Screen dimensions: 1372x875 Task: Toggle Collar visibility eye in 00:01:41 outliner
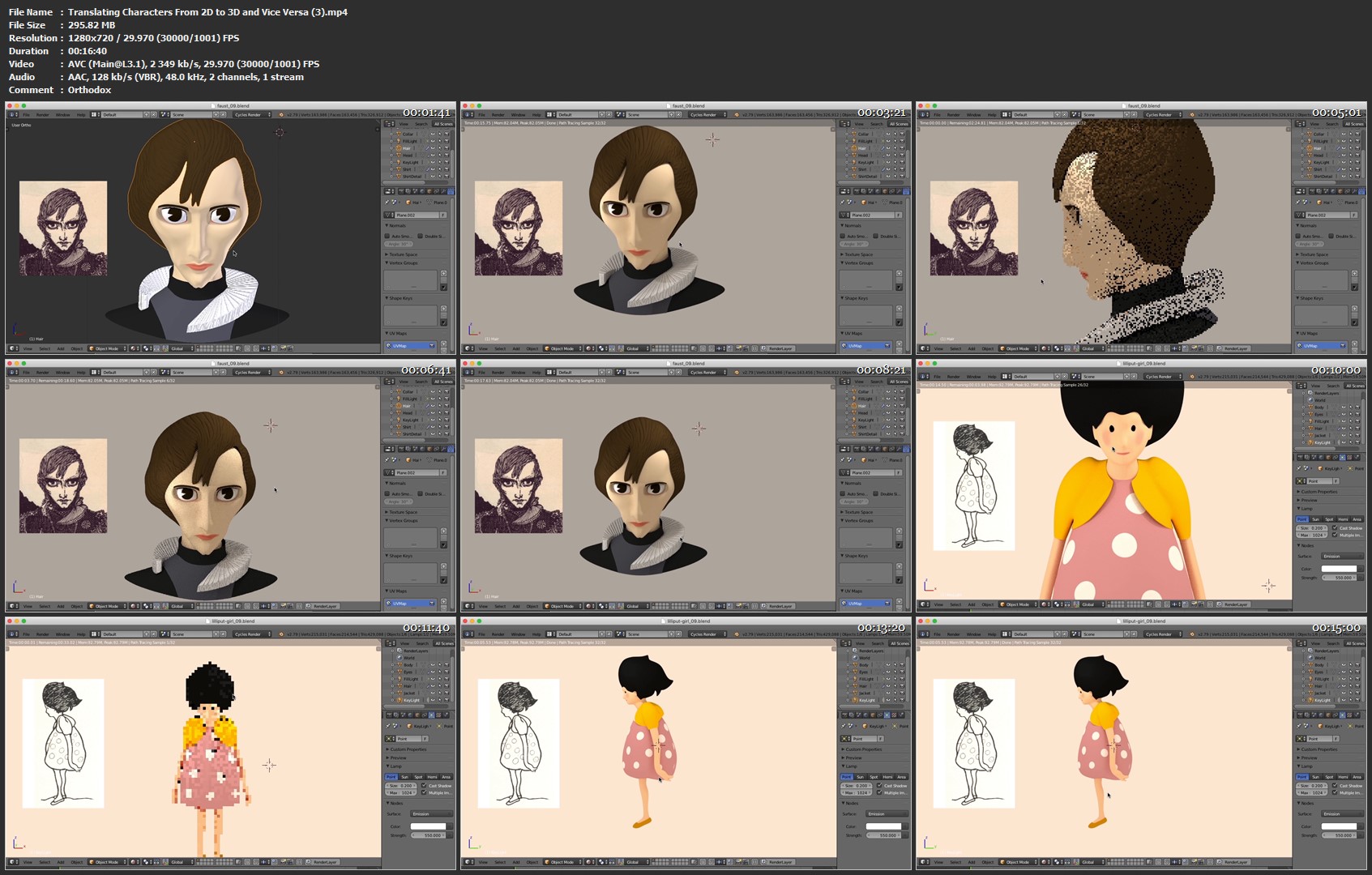[x=433, y=134]
